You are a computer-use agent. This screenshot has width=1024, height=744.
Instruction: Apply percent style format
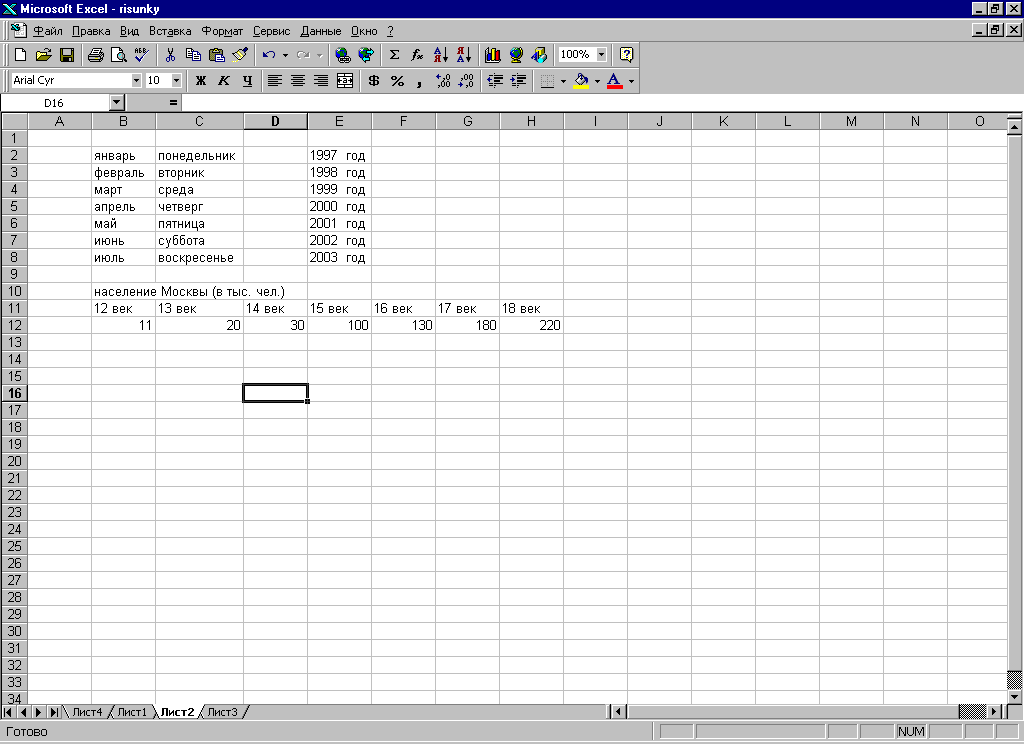point(397,81)
